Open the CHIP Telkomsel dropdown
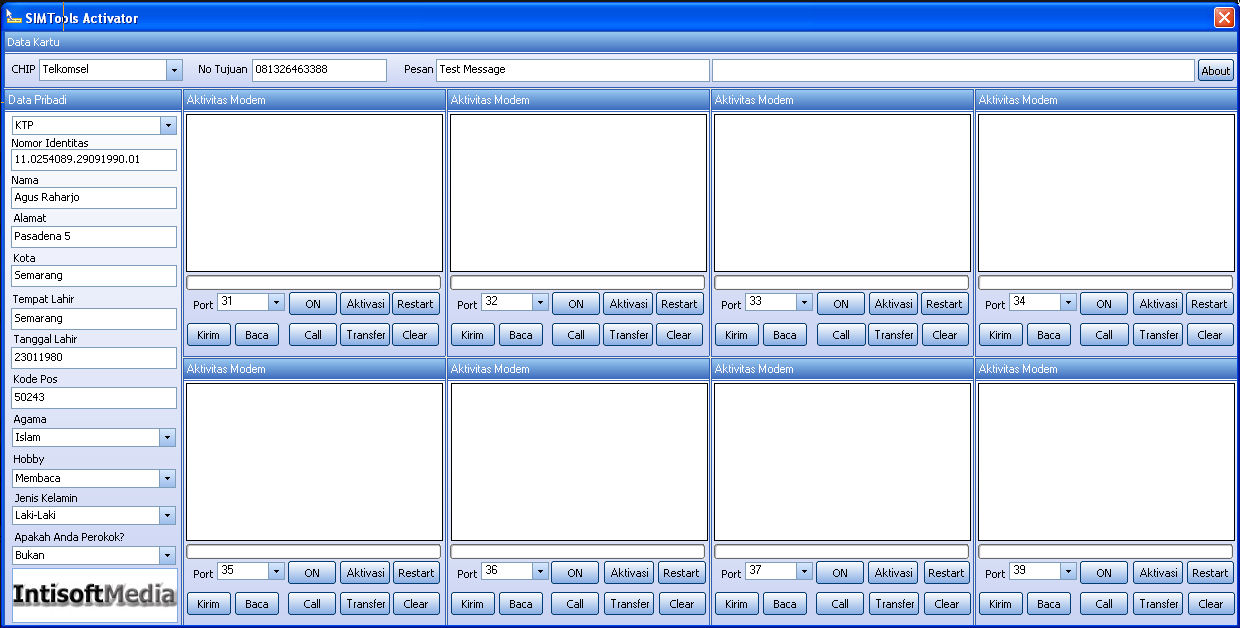 174,70
